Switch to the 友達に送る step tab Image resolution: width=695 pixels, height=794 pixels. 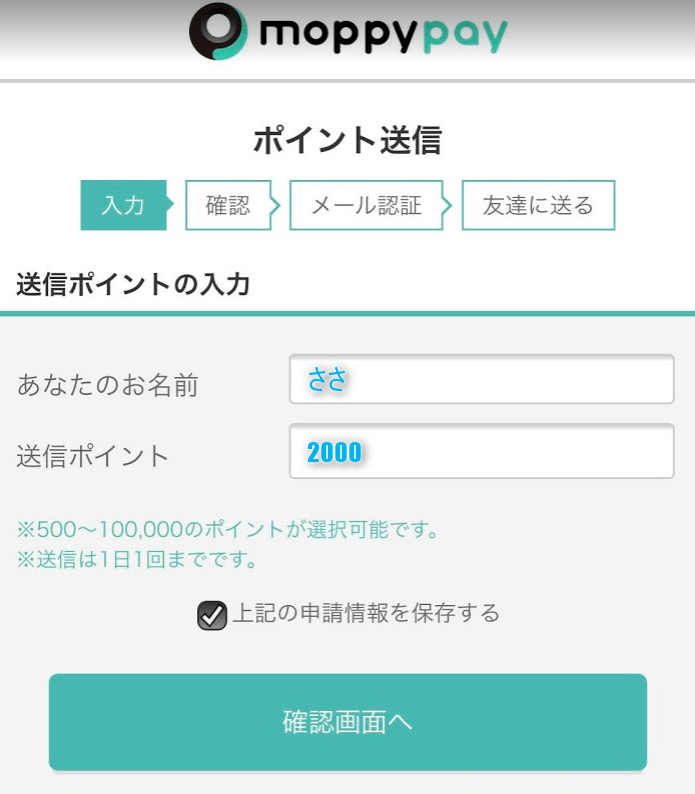(538, 206)
